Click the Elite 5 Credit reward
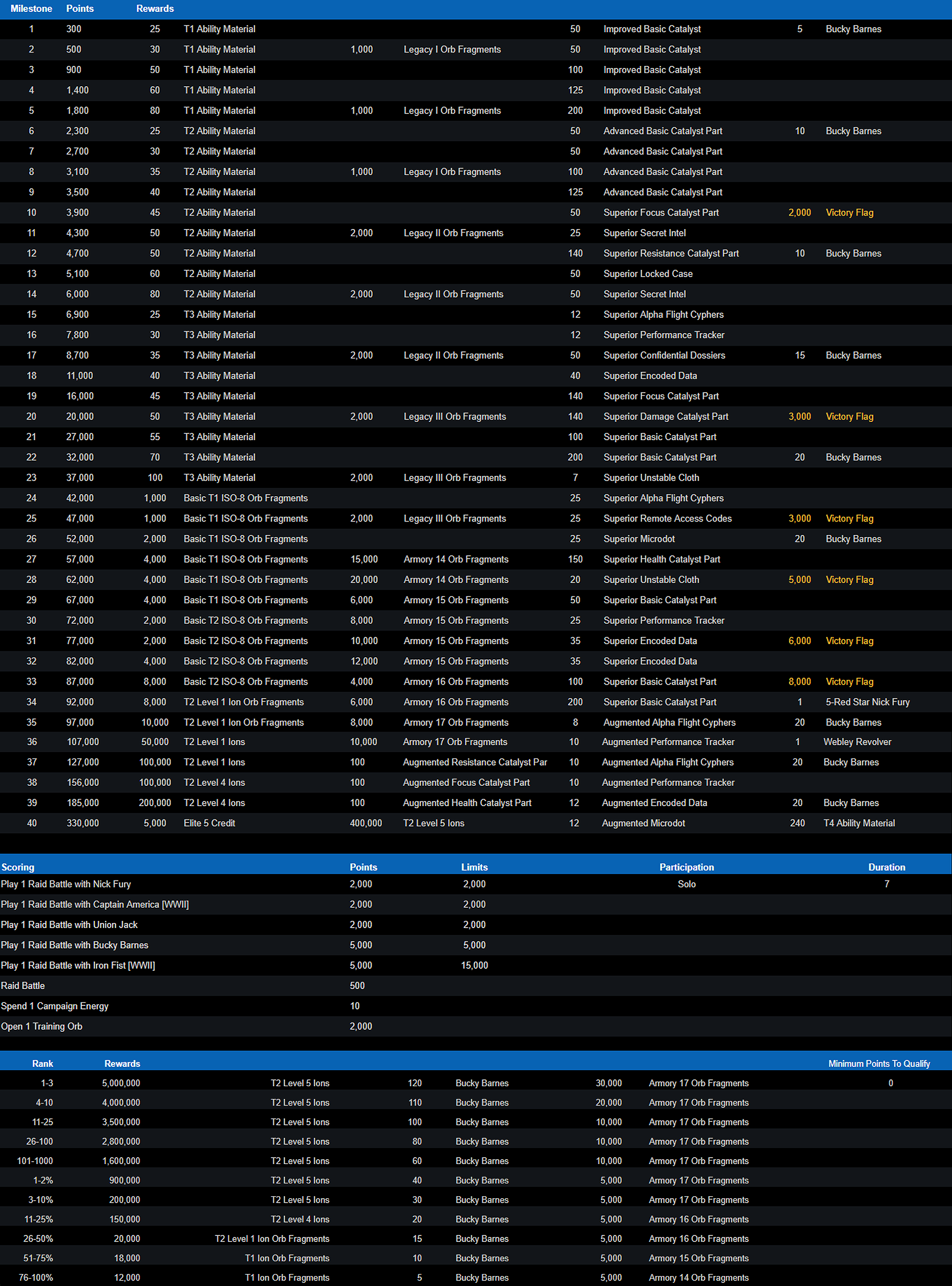The image size is (952, 1286). [x=209, y=823]
